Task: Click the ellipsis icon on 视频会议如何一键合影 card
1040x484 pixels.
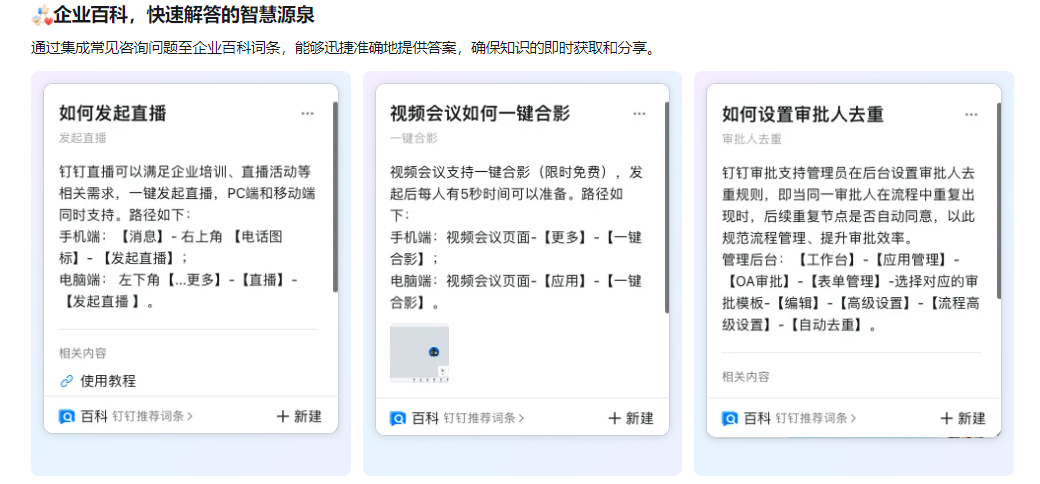Action: click(x=639, y=114)
